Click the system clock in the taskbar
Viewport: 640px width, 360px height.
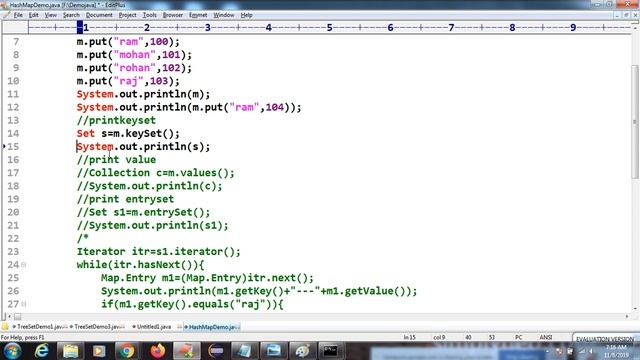click(x=616, y=351)
